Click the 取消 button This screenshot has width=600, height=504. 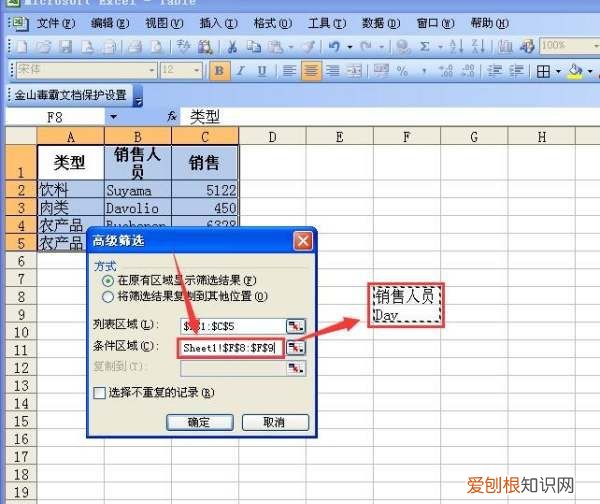tap(275, 422)
